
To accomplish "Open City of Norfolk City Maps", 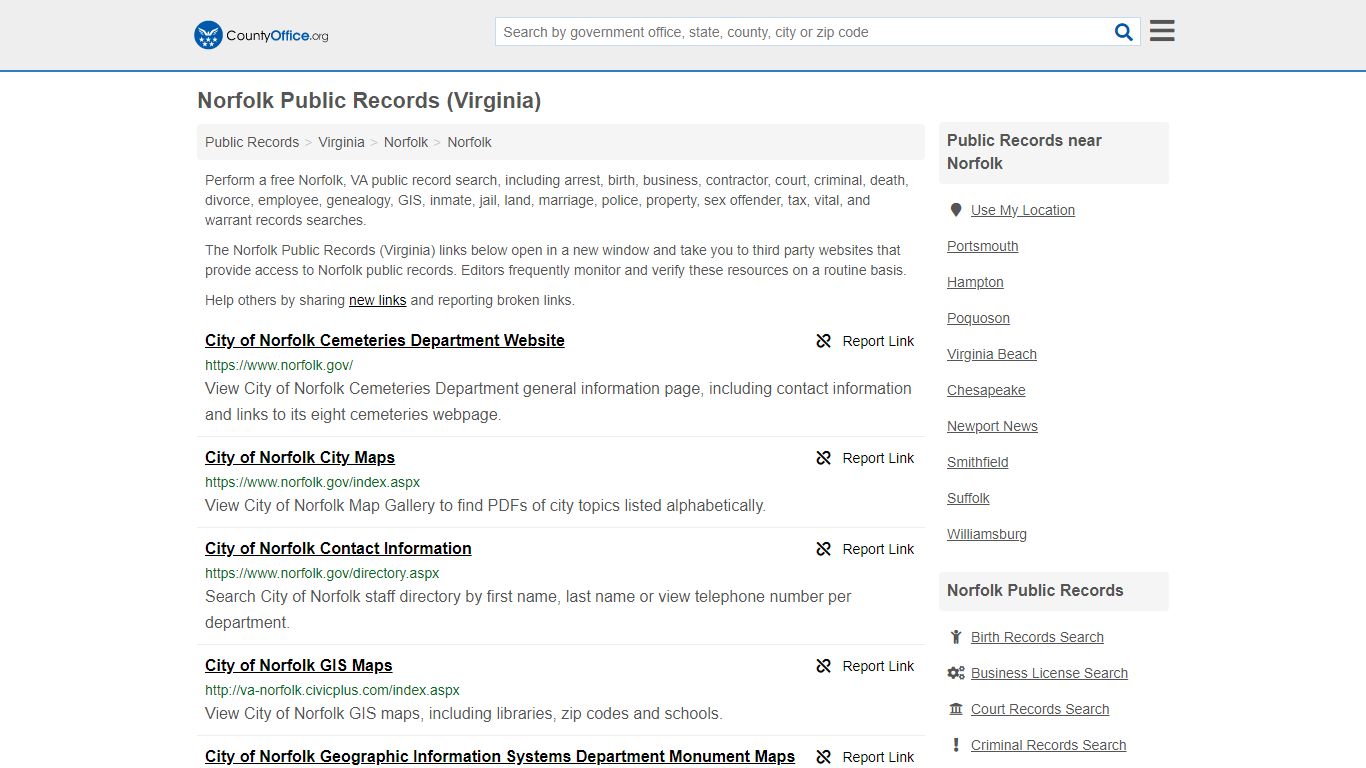I will click(300, 457).
